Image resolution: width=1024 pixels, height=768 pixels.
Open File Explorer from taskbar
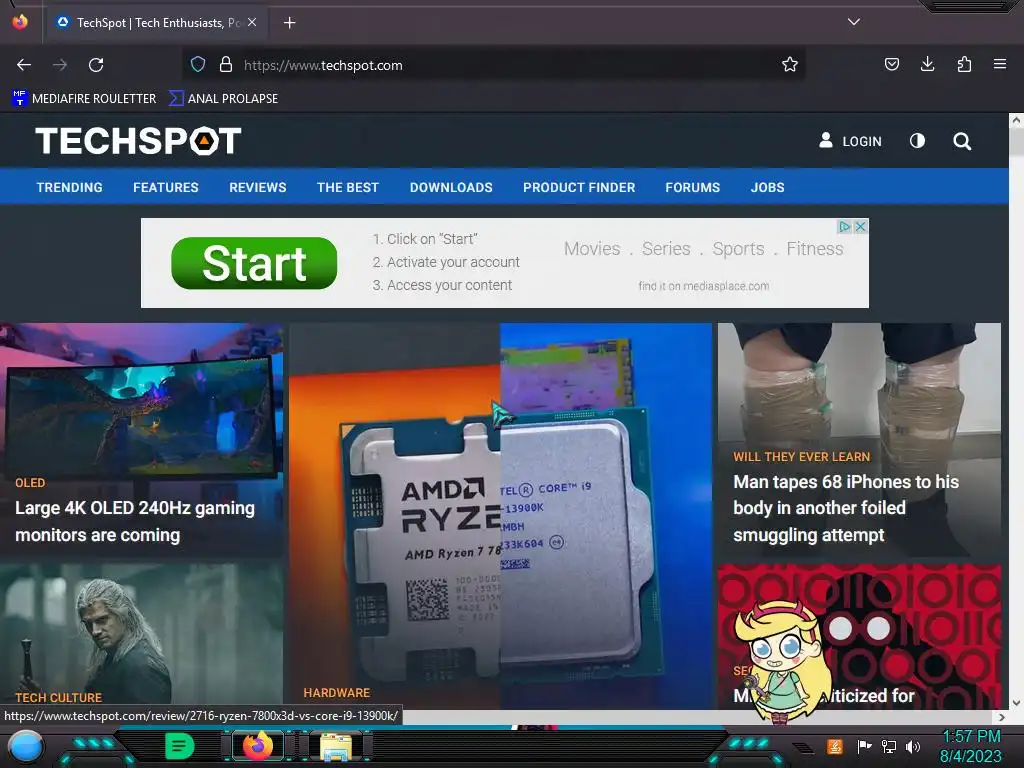coord(336,746)
